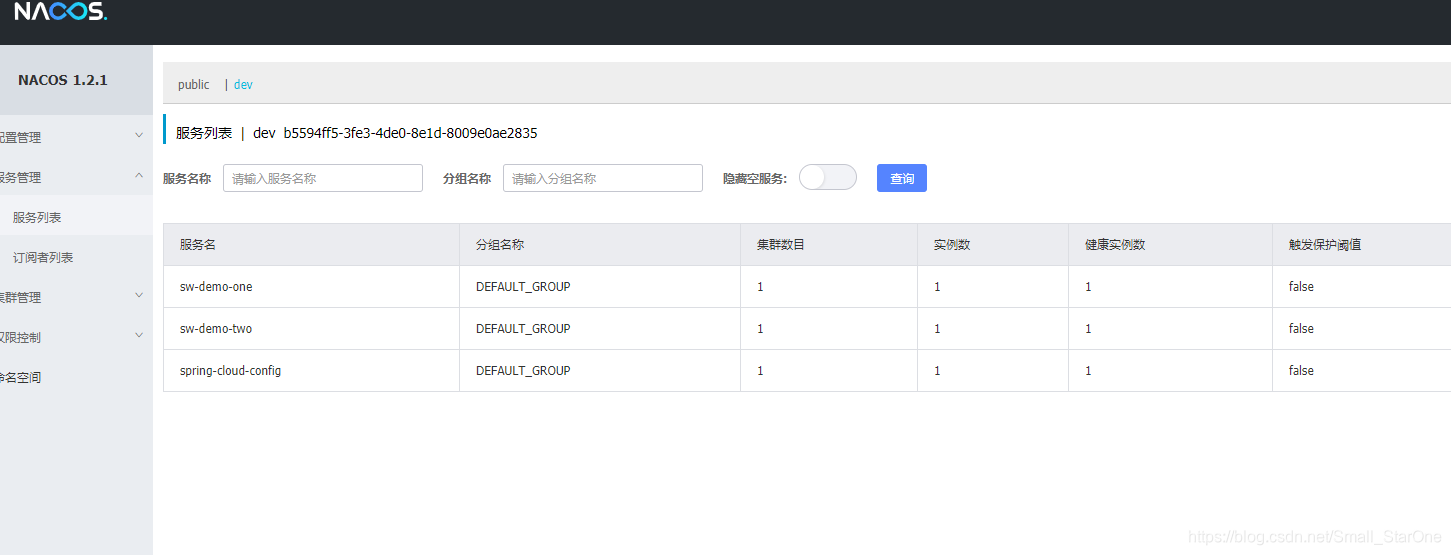Expand the 集群管理 menu chevron
Viewport: 1451px width, 555px height.
139,295
